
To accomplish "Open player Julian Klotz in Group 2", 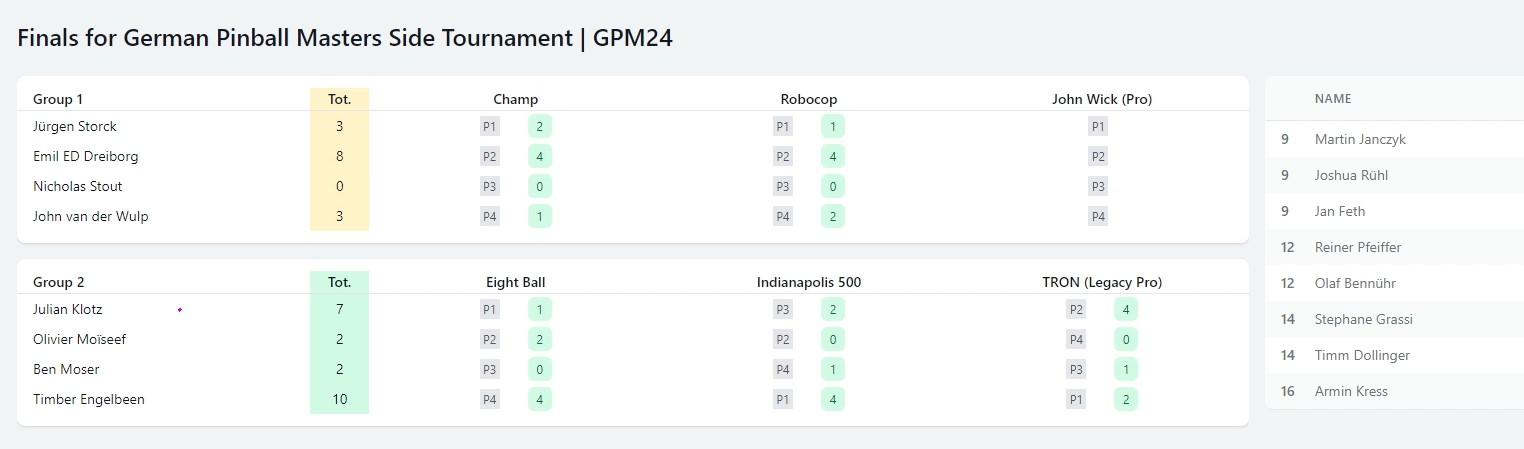I will pos(68,310).
